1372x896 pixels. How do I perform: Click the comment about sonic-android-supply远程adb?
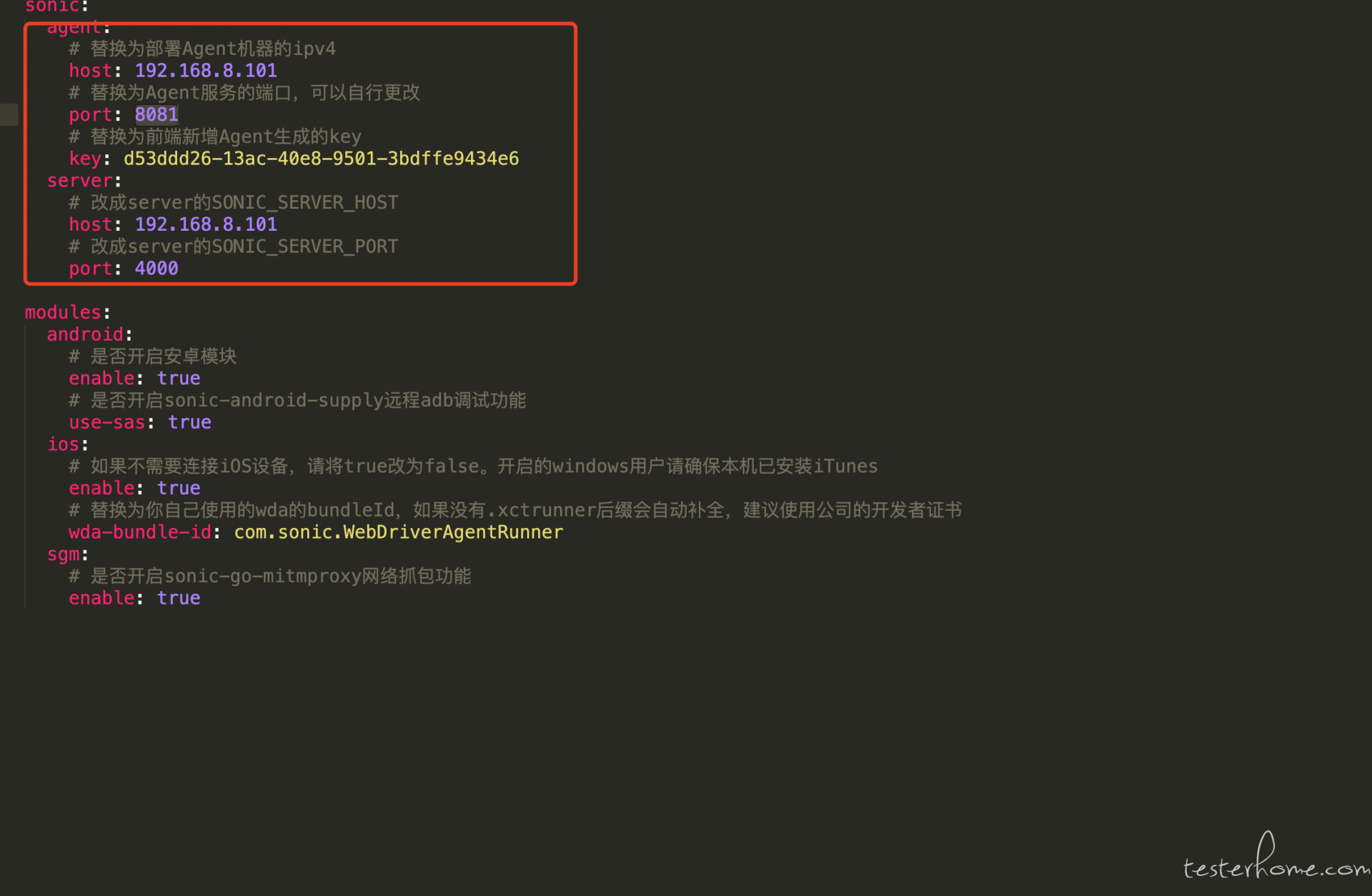click(297, 400)
